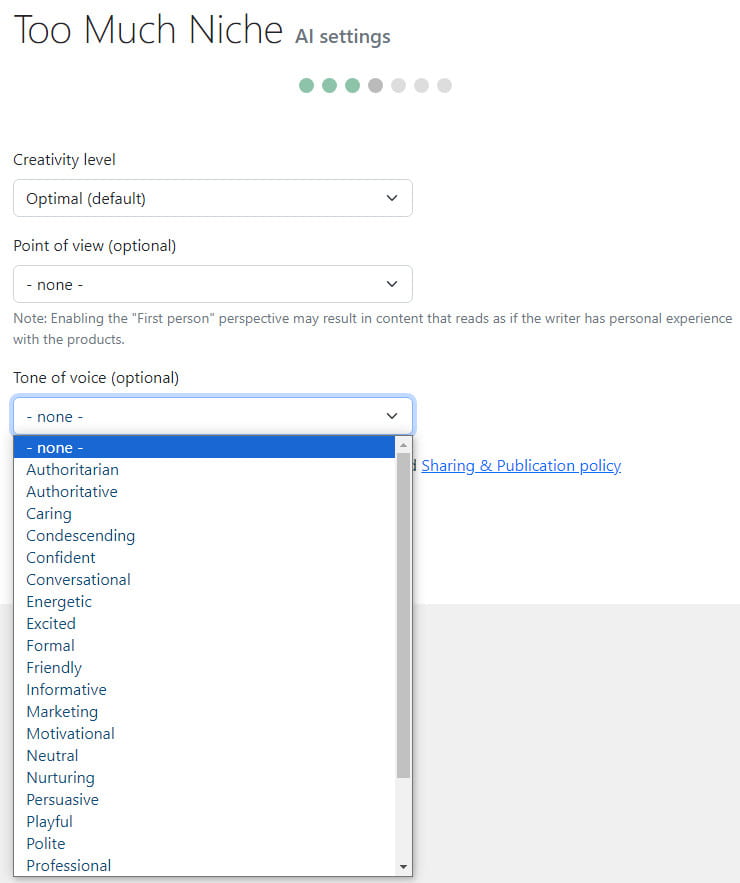Image resolution: width=740 pixels, height=883 pixels.
Task: Click the current fourth step dot
Action: click(x=376, y=86)
